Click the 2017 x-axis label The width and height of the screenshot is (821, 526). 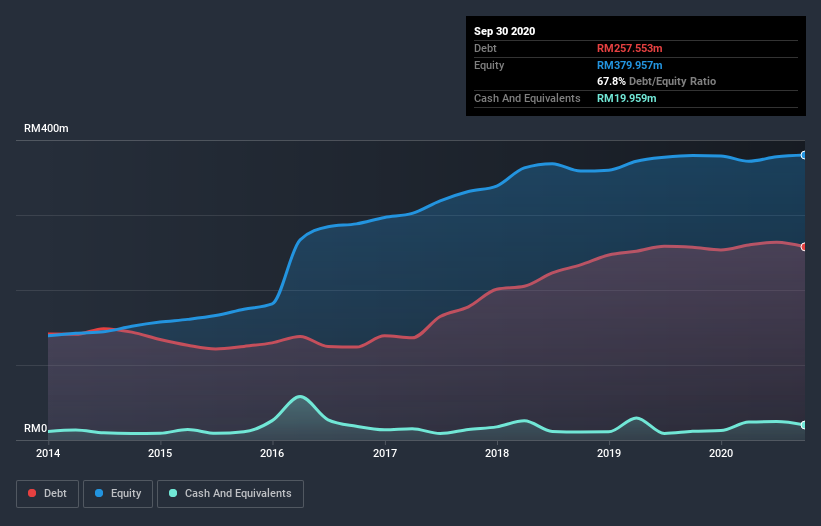pos(384,453)
